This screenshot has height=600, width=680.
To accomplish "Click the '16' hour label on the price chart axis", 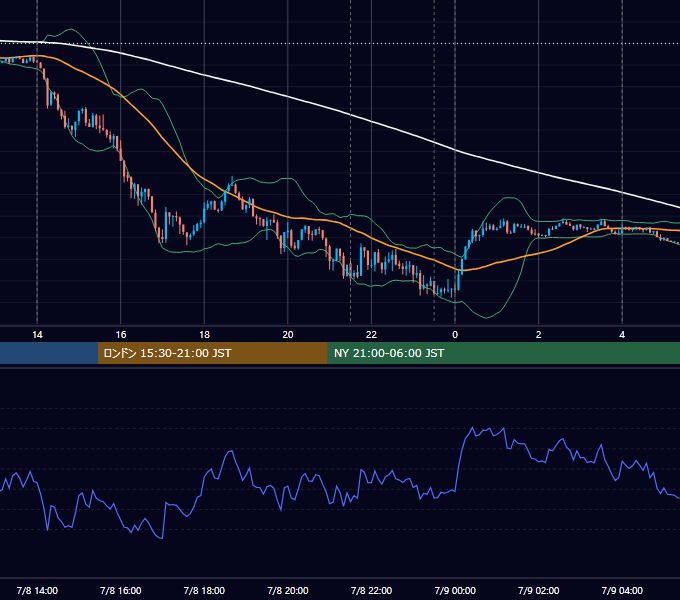I will point(121,335).
